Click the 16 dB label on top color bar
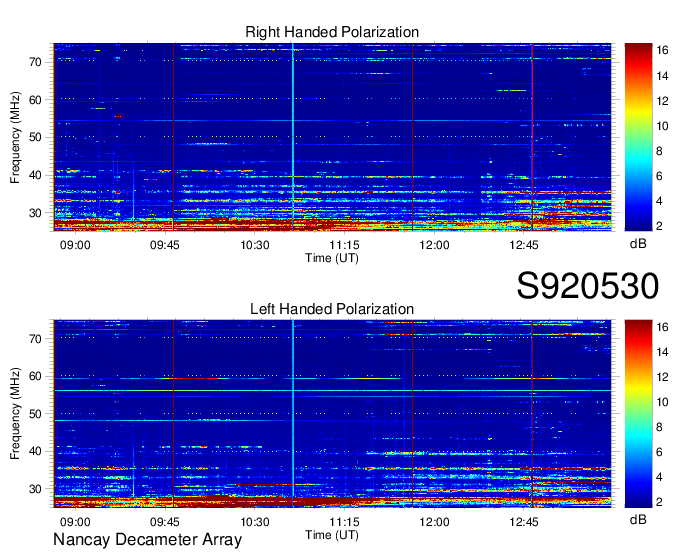Viewport: 680px width, 552px height. (662, 51)
